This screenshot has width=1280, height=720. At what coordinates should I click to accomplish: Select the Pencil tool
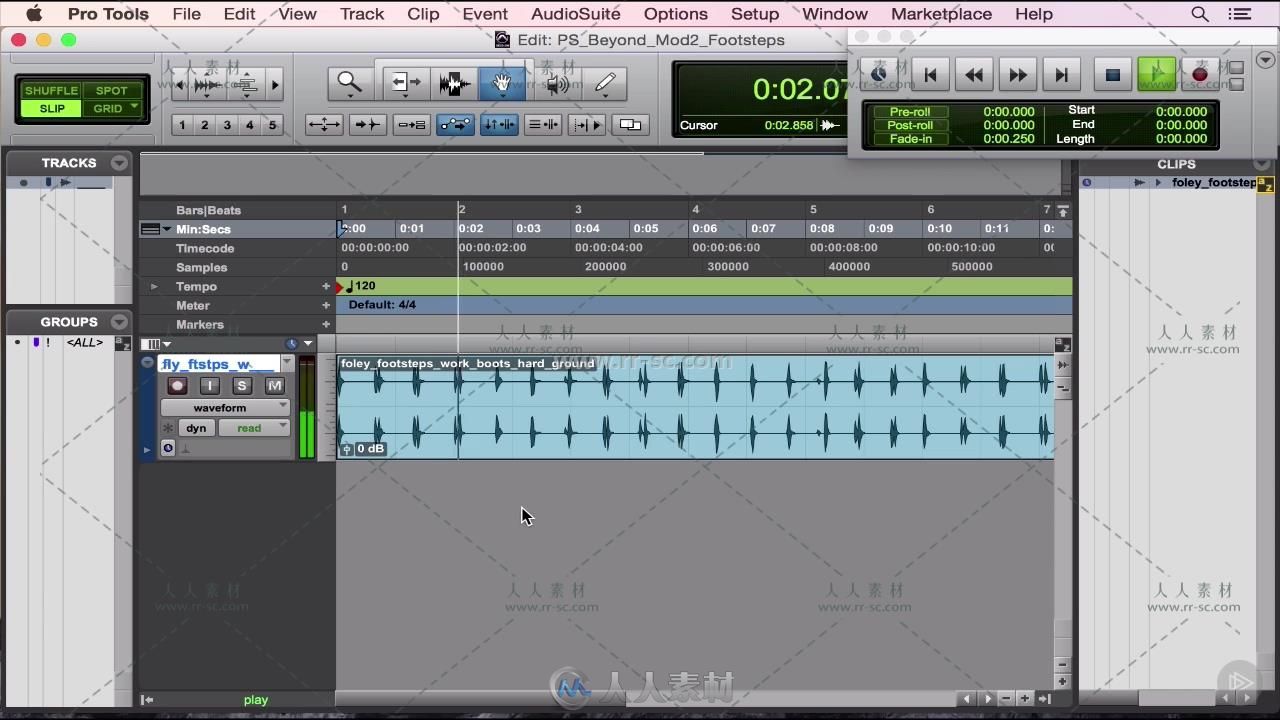coord(604,83)
